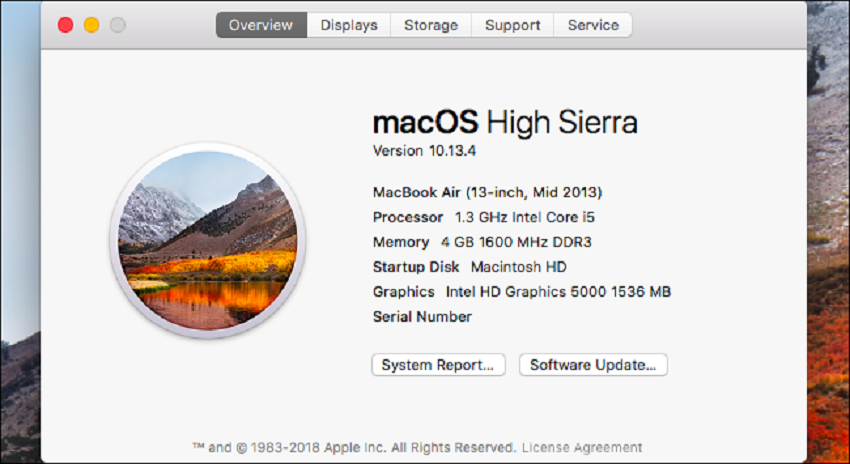Click the Startup Disk Macintosh HD line

469,267
